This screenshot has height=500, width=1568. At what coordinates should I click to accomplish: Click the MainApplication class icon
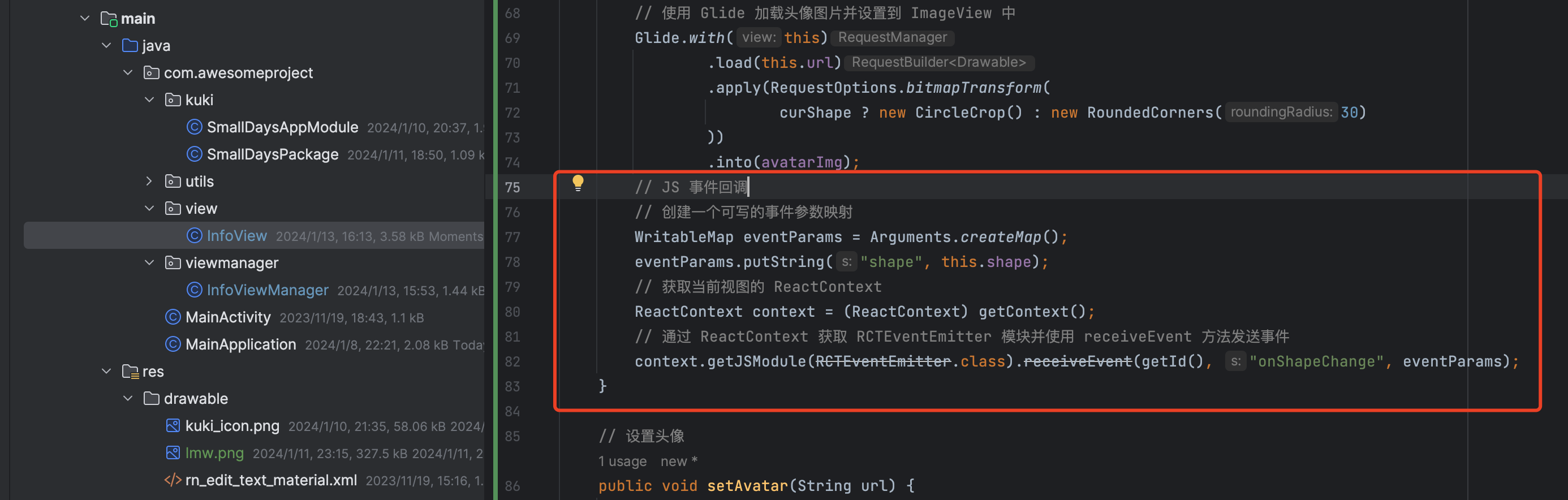coord(173,344)
